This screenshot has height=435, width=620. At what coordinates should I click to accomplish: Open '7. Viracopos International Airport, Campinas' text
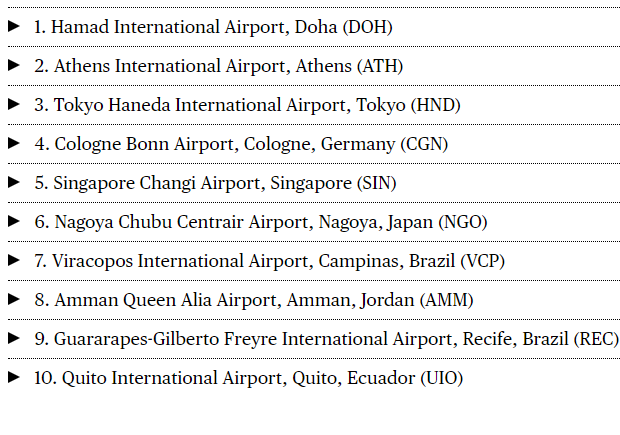click(x=269, y=262)
